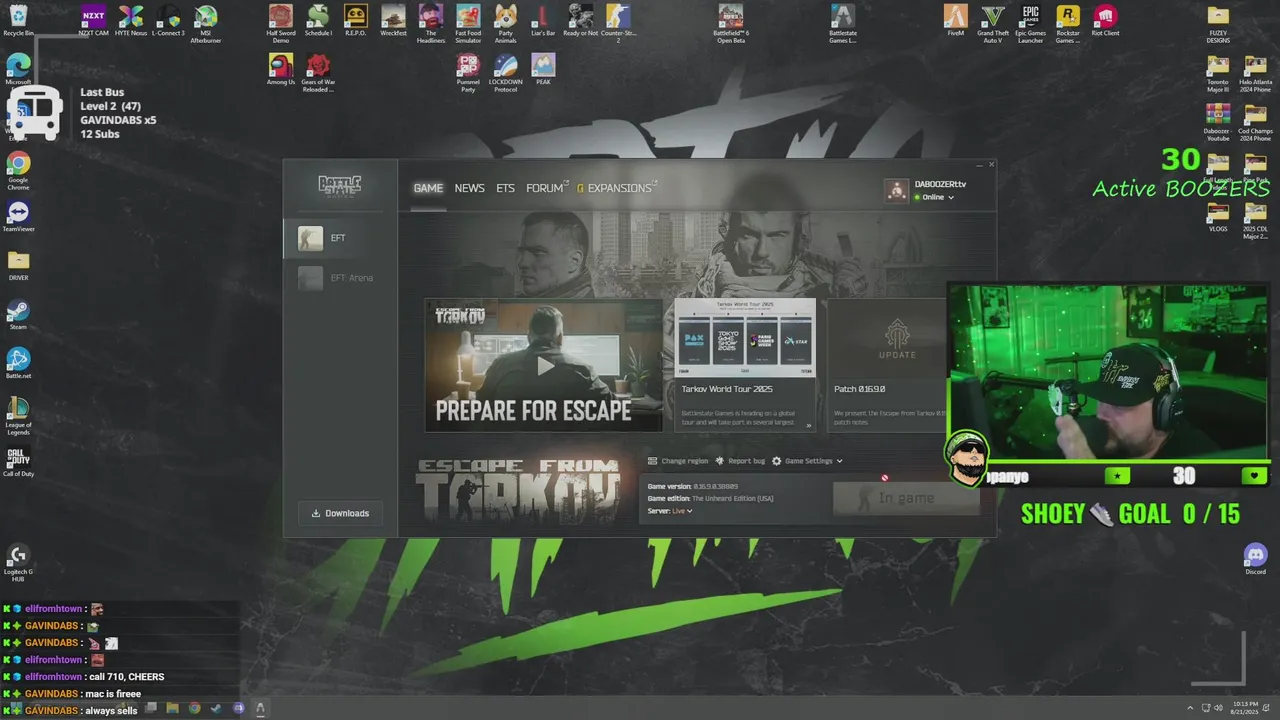Select the FUZEY DESIGNS folder
The width and height of the screenshot is (1280, 720).
tap(1218, 24)
